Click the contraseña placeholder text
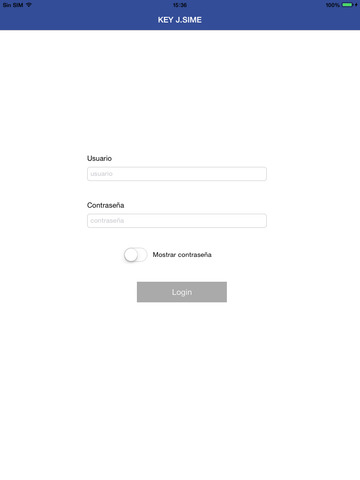360x480 pixels. 107,220
